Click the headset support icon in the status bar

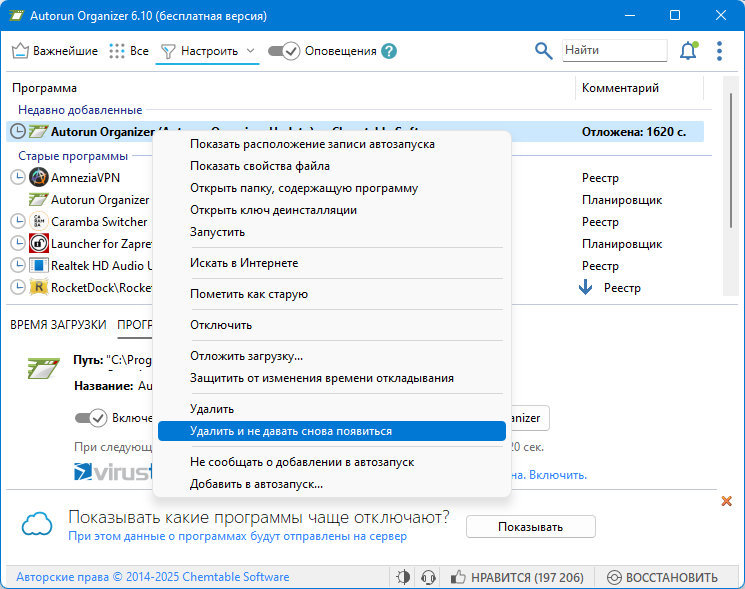[x=428, y=577]
